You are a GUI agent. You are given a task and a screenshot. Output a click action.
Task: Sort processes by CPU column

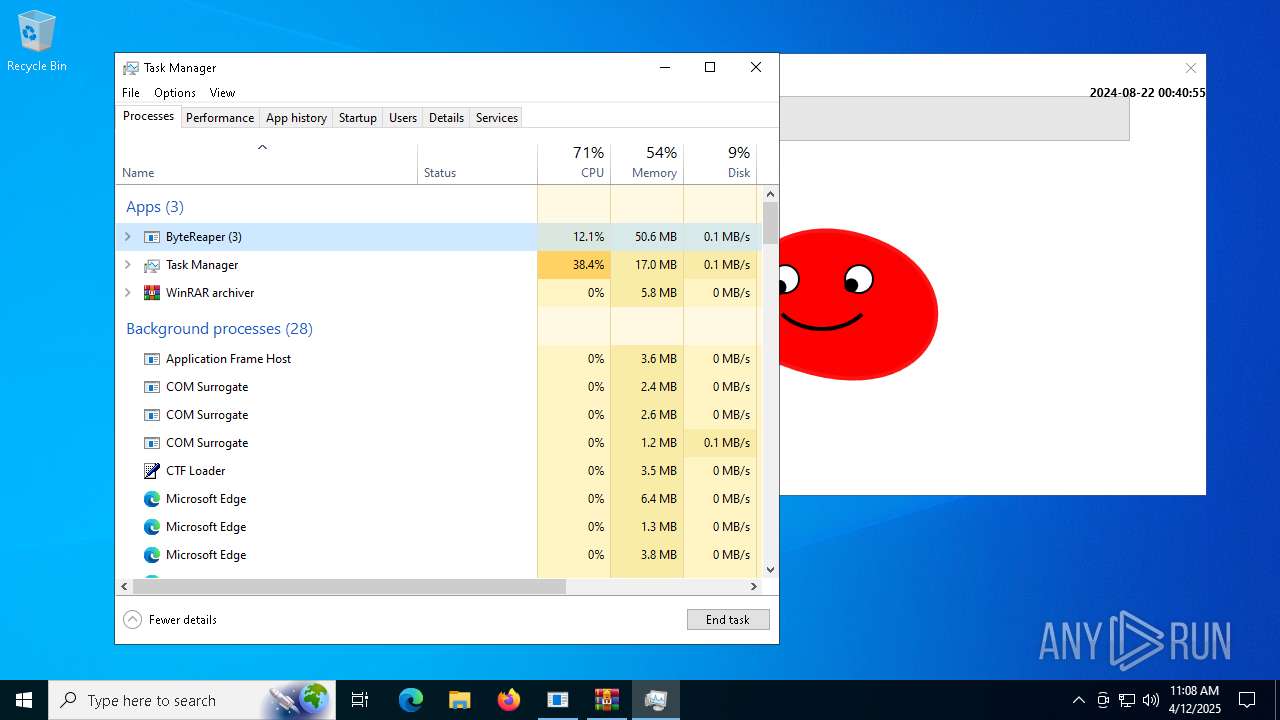coord(574,163)
